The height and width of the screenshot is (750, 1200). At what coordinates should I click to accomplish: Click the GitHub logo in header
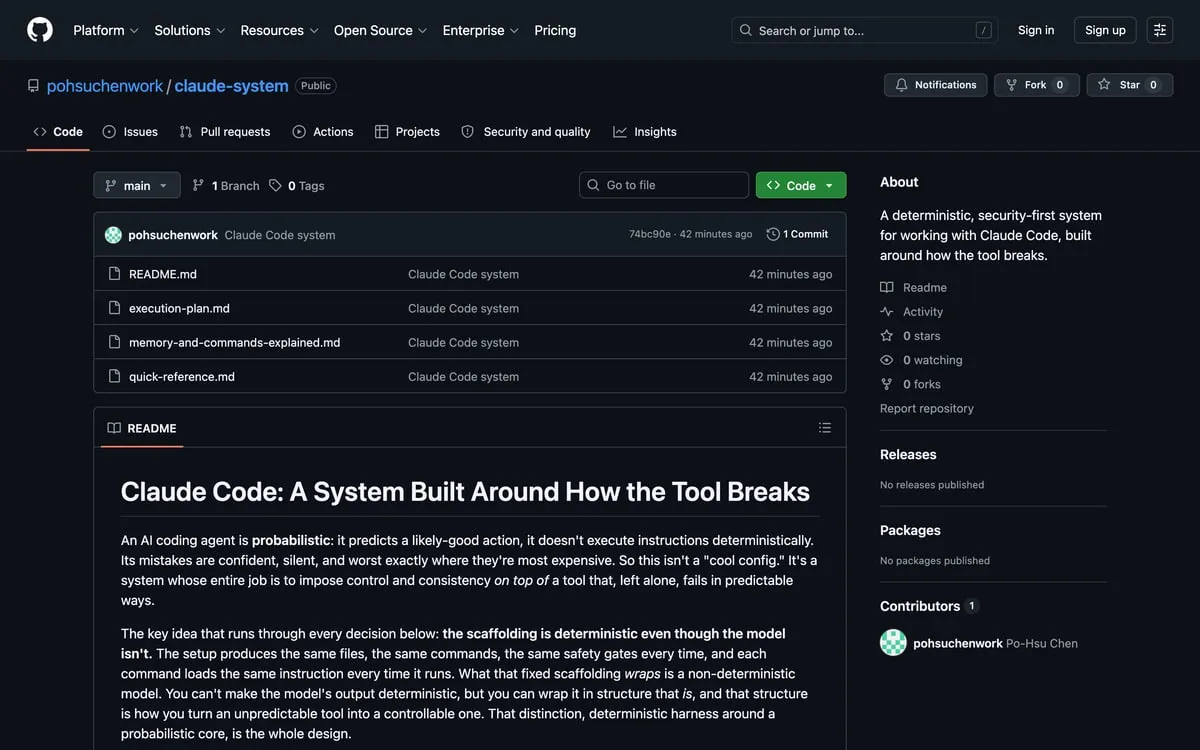click(40, 30)
